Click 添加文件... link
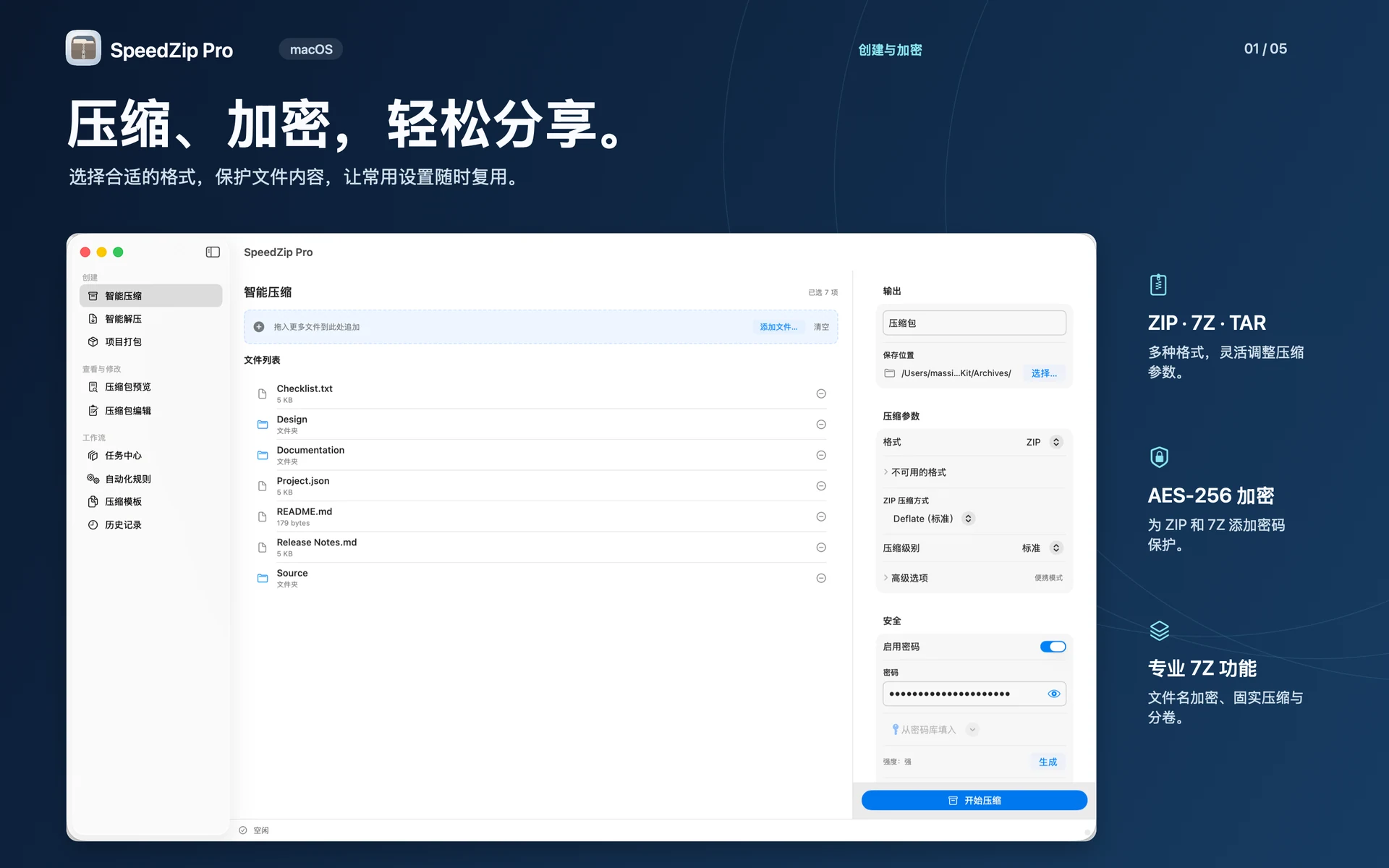 tap(778, 327)
